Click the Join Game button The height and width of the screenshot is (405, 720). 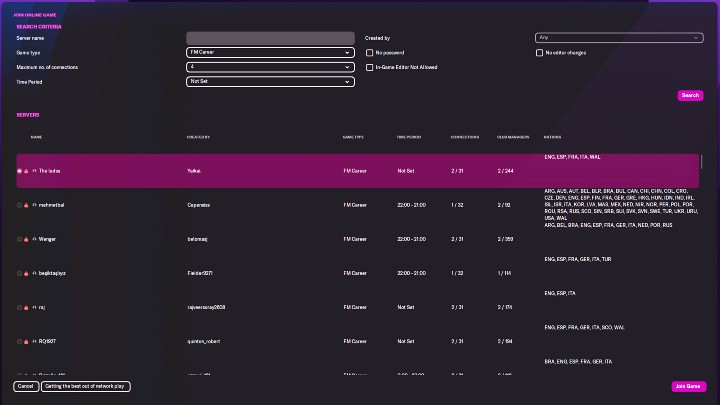tap(688, 386)
